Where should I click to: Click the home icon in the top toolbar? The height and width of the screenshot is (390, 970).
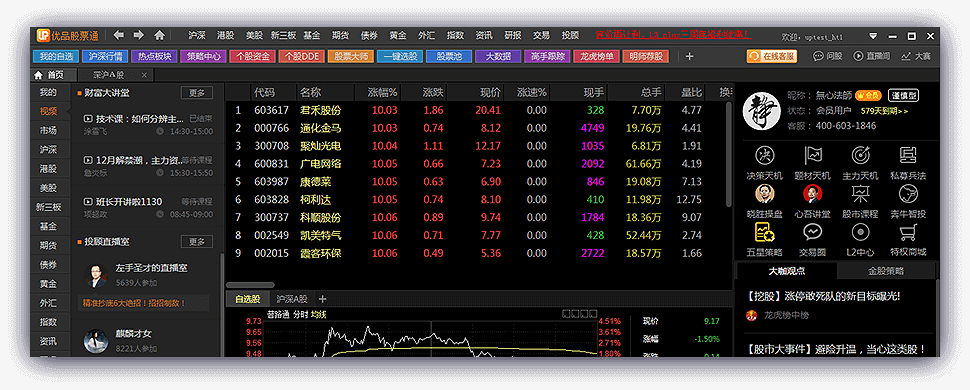(x=160, y=35)
